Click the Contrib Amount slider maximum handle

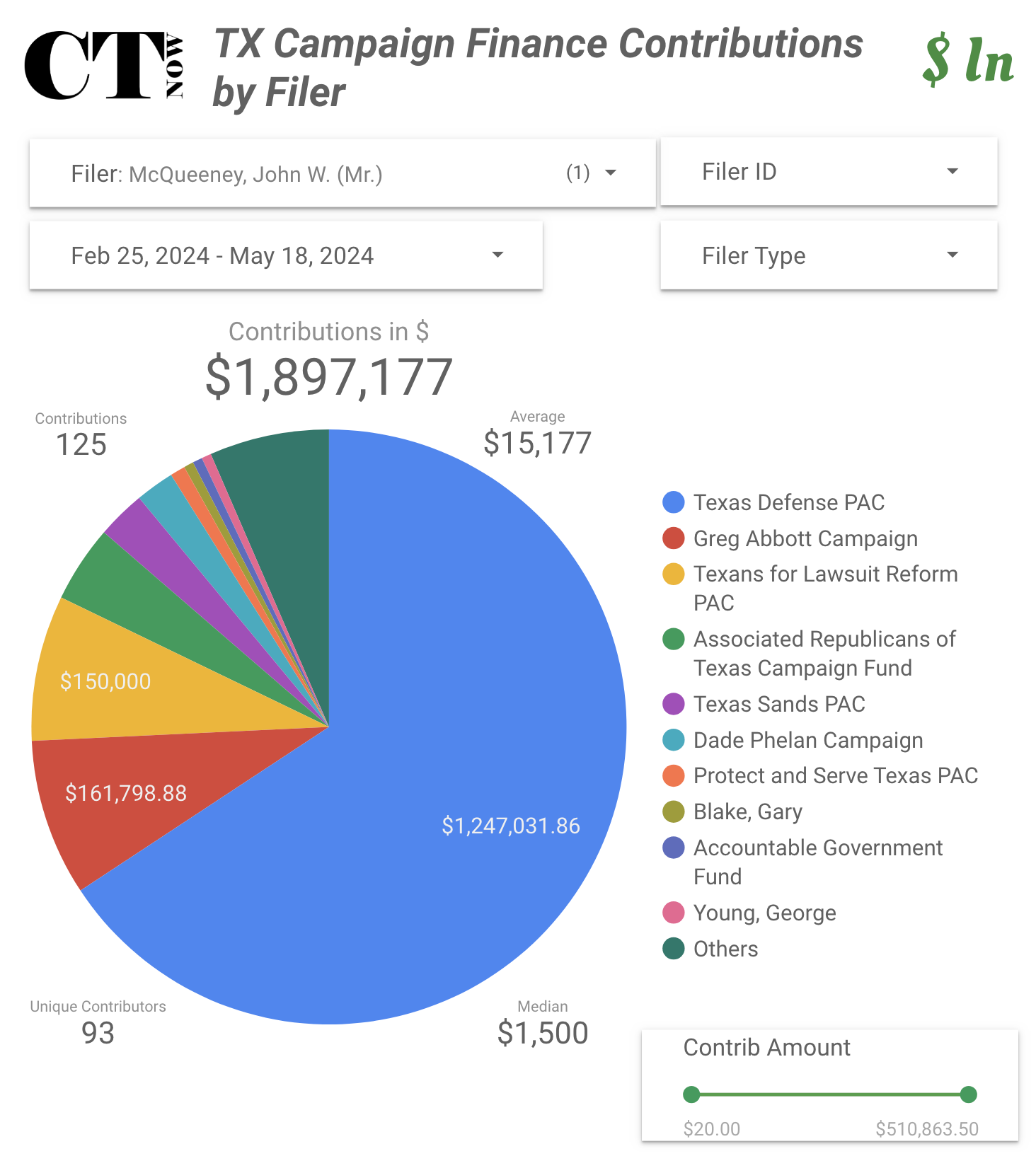coord(969,1094)
